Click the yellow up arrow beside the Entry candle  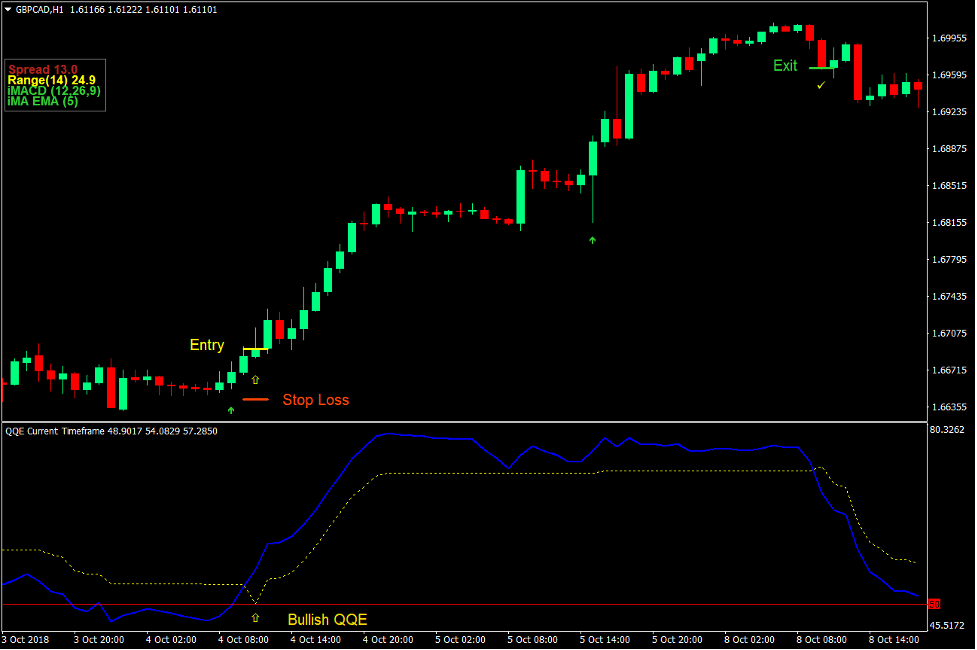[x=255, y=380]
